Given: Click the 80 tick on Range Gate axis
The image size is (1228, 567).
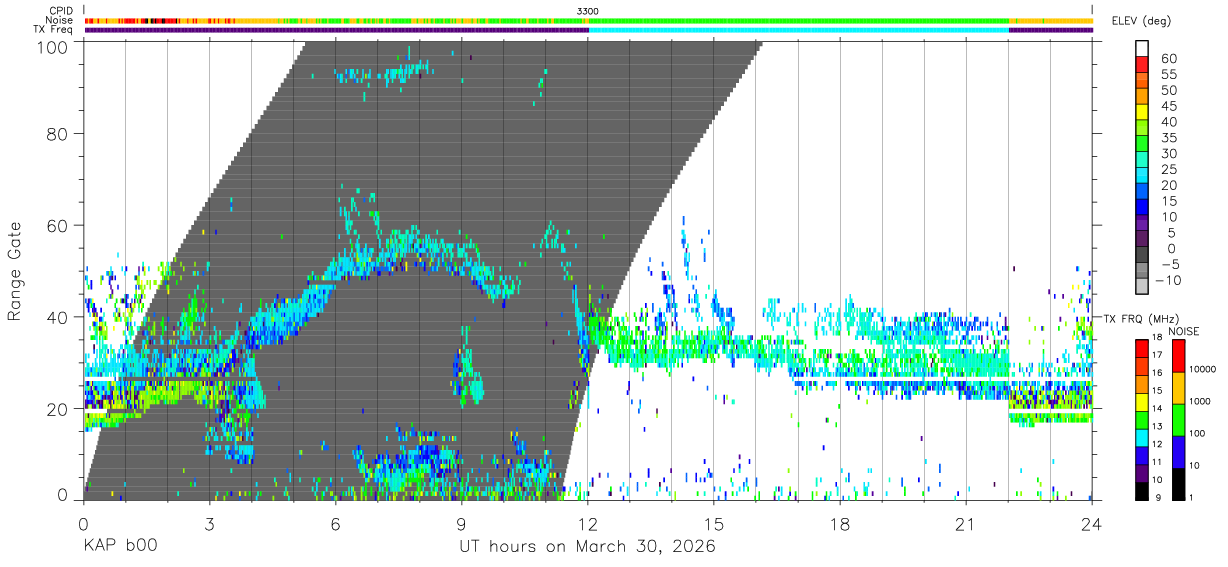Looking at the screenshot, I should pos(58,133).
